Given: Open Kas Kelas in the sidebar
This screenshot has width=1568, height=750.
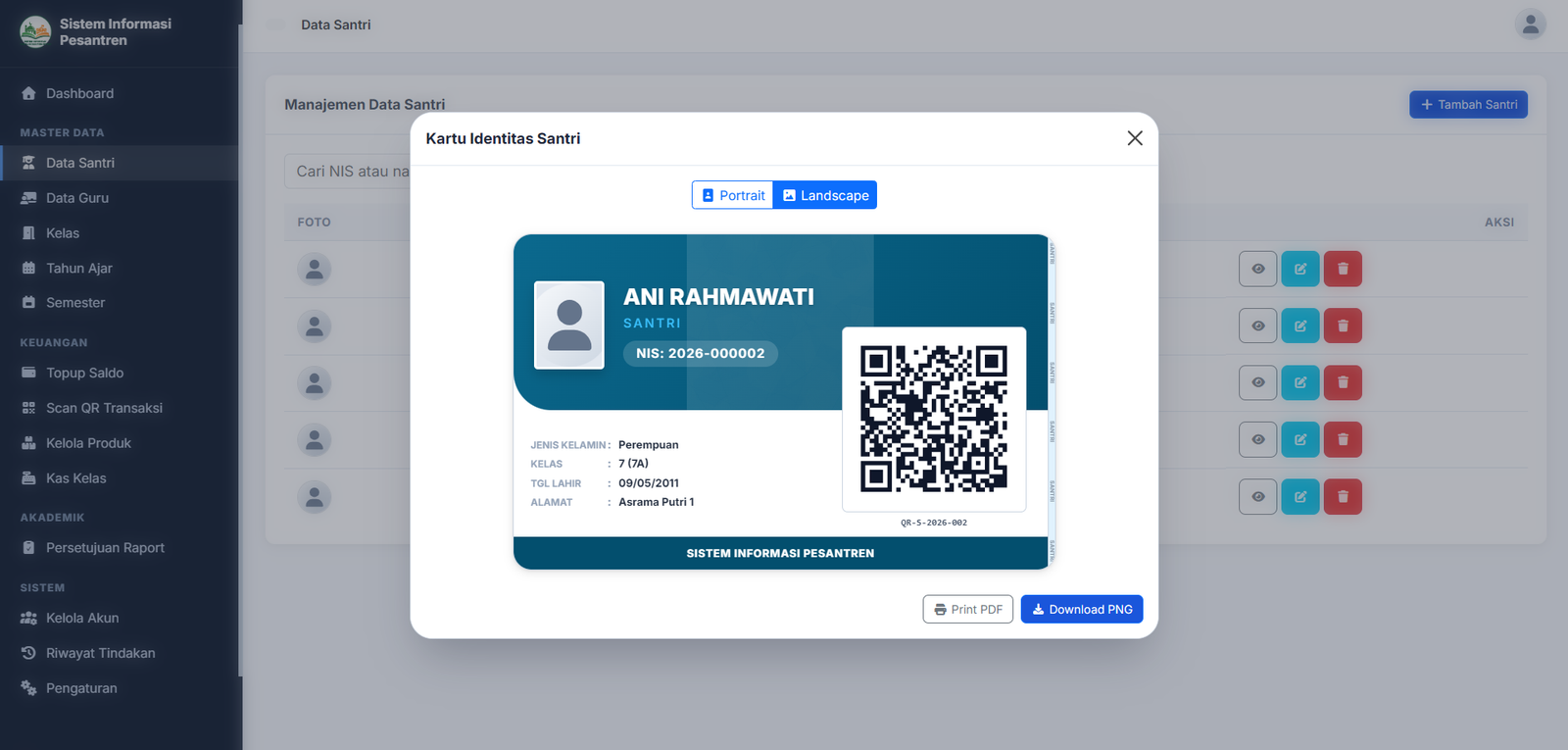Looking at the screenshot, I should 120,478.
